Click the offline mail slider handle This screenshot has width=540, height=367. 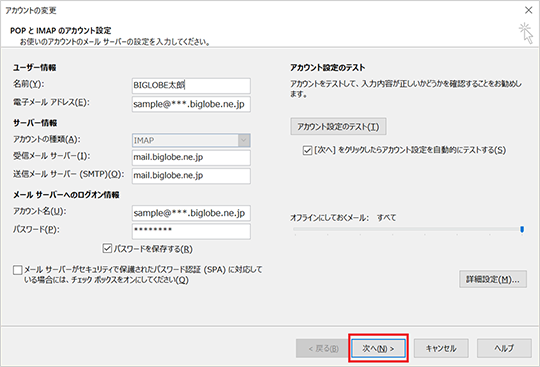522,229
